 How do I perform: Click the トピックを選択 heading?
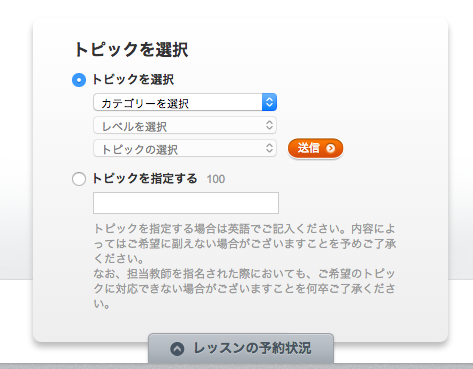click(131, 50)
